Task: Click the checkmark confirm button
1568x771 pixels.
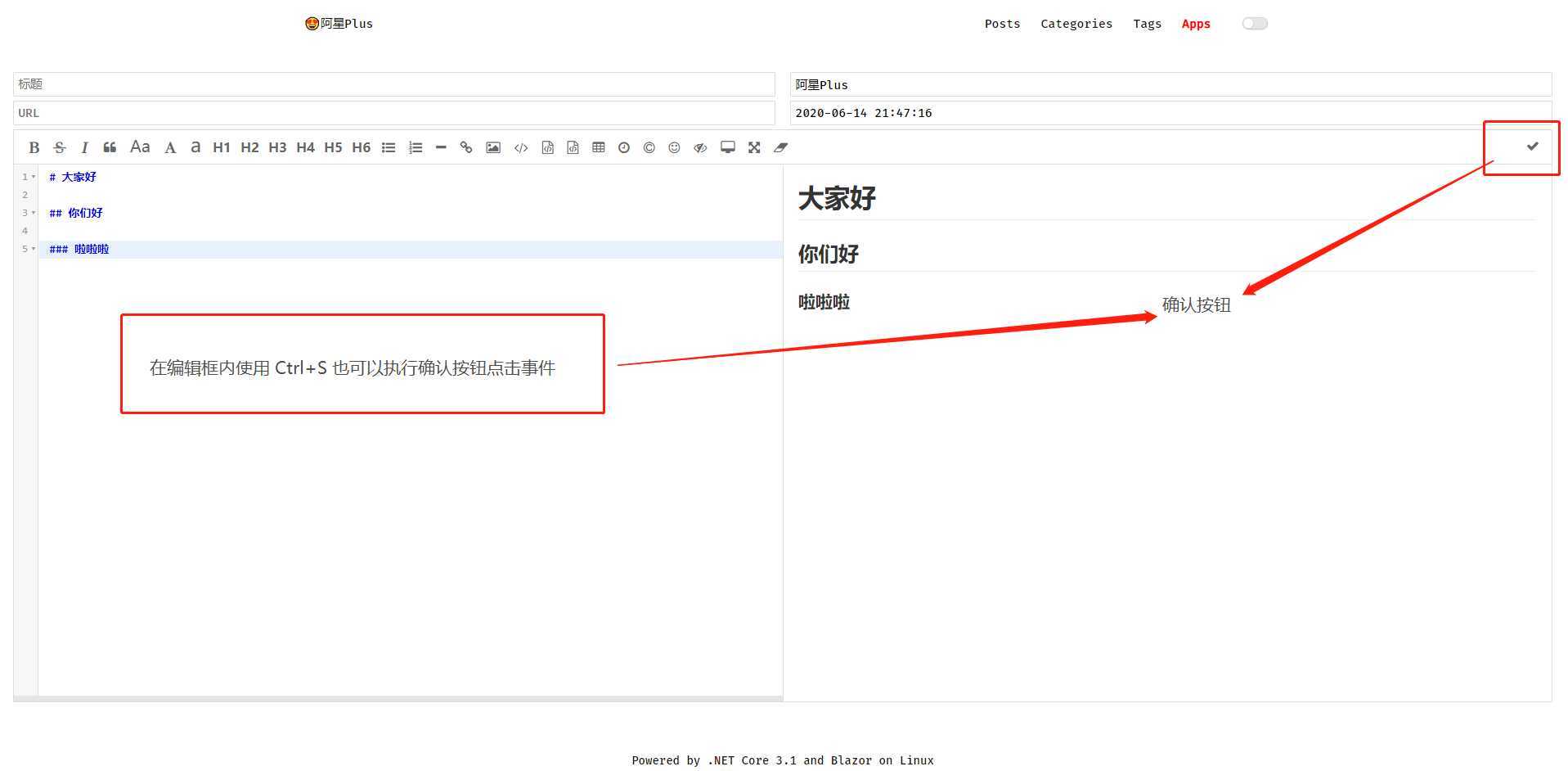Action: (1532, 147)
